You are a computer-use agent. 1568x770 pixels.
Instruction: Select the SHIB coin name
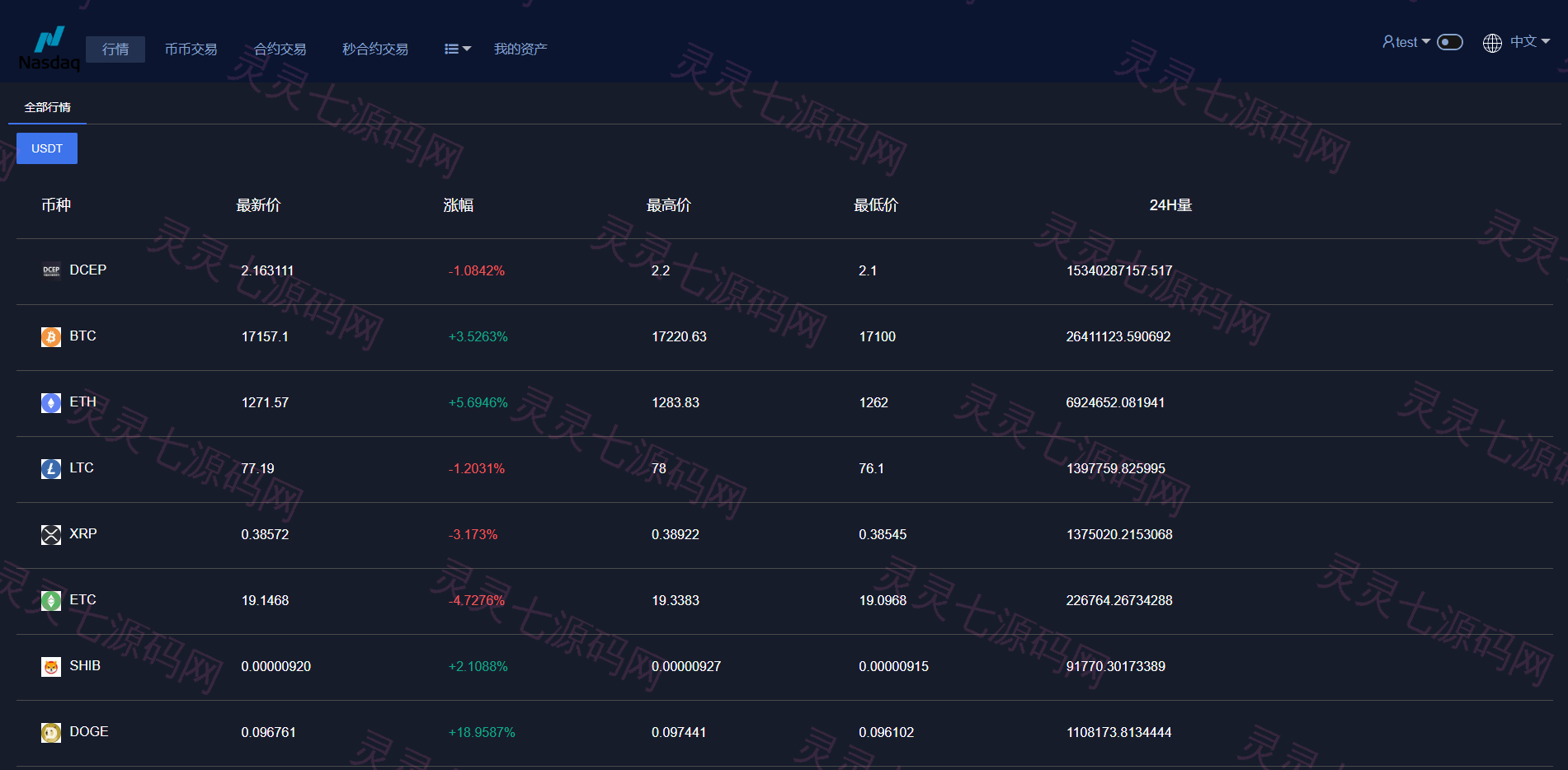tap(85, 665)
